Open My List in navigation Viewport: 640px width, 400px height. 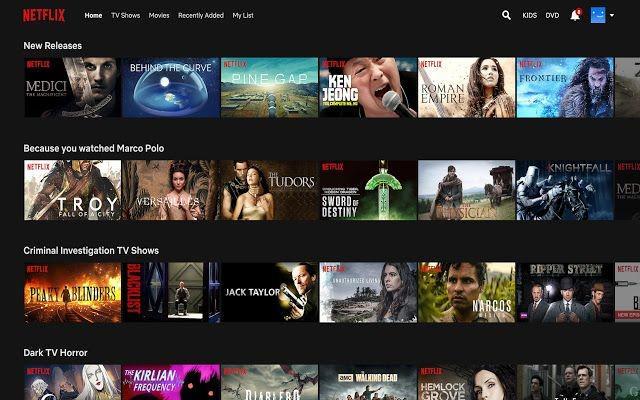243,16
